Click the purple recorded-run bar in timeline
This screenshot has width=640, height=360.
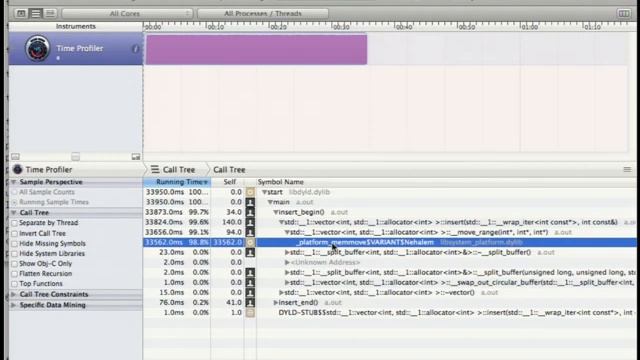click(256, 49)
